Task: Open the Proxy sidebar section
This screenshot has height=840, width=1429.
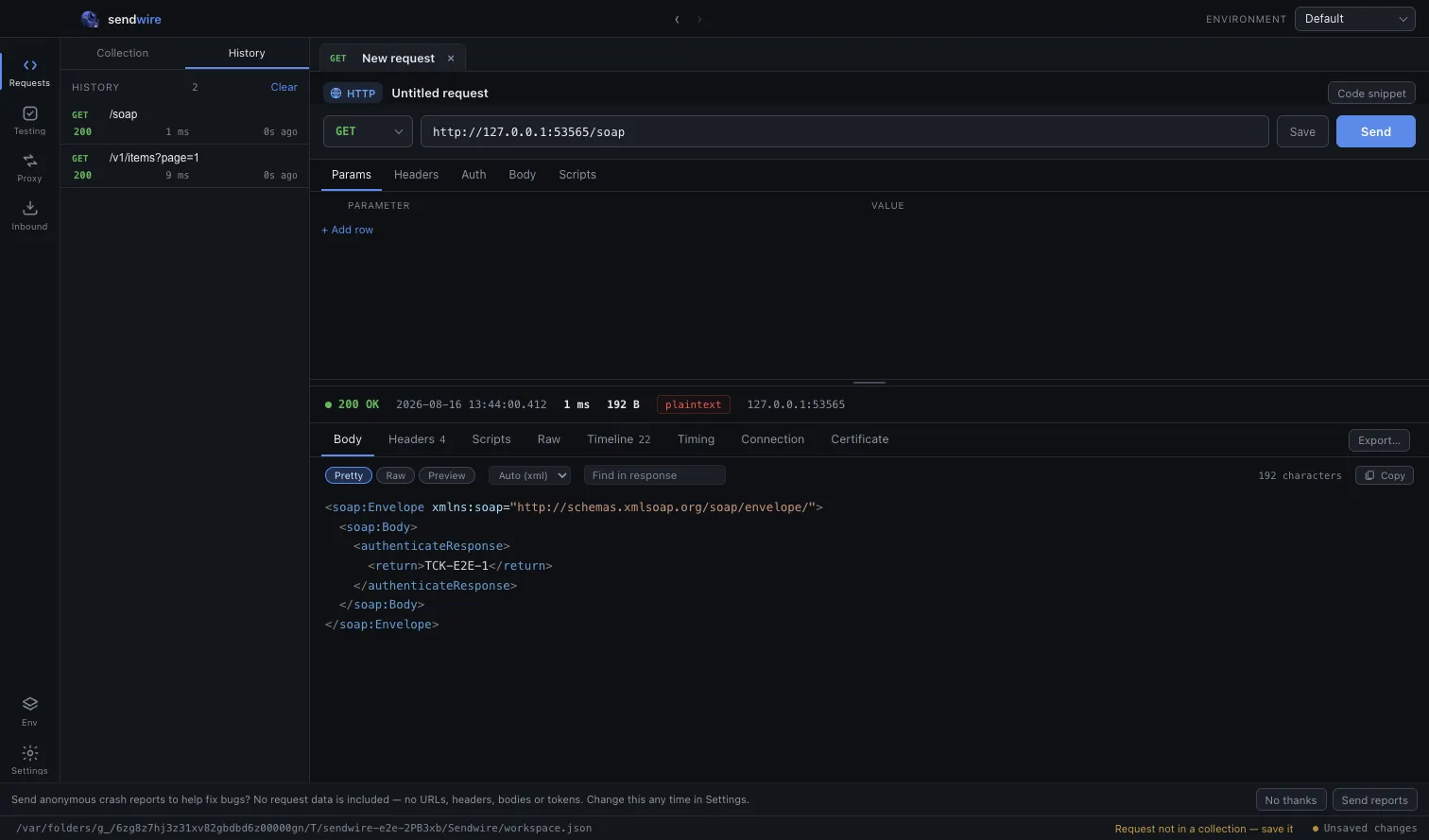Action: point(29,168)
